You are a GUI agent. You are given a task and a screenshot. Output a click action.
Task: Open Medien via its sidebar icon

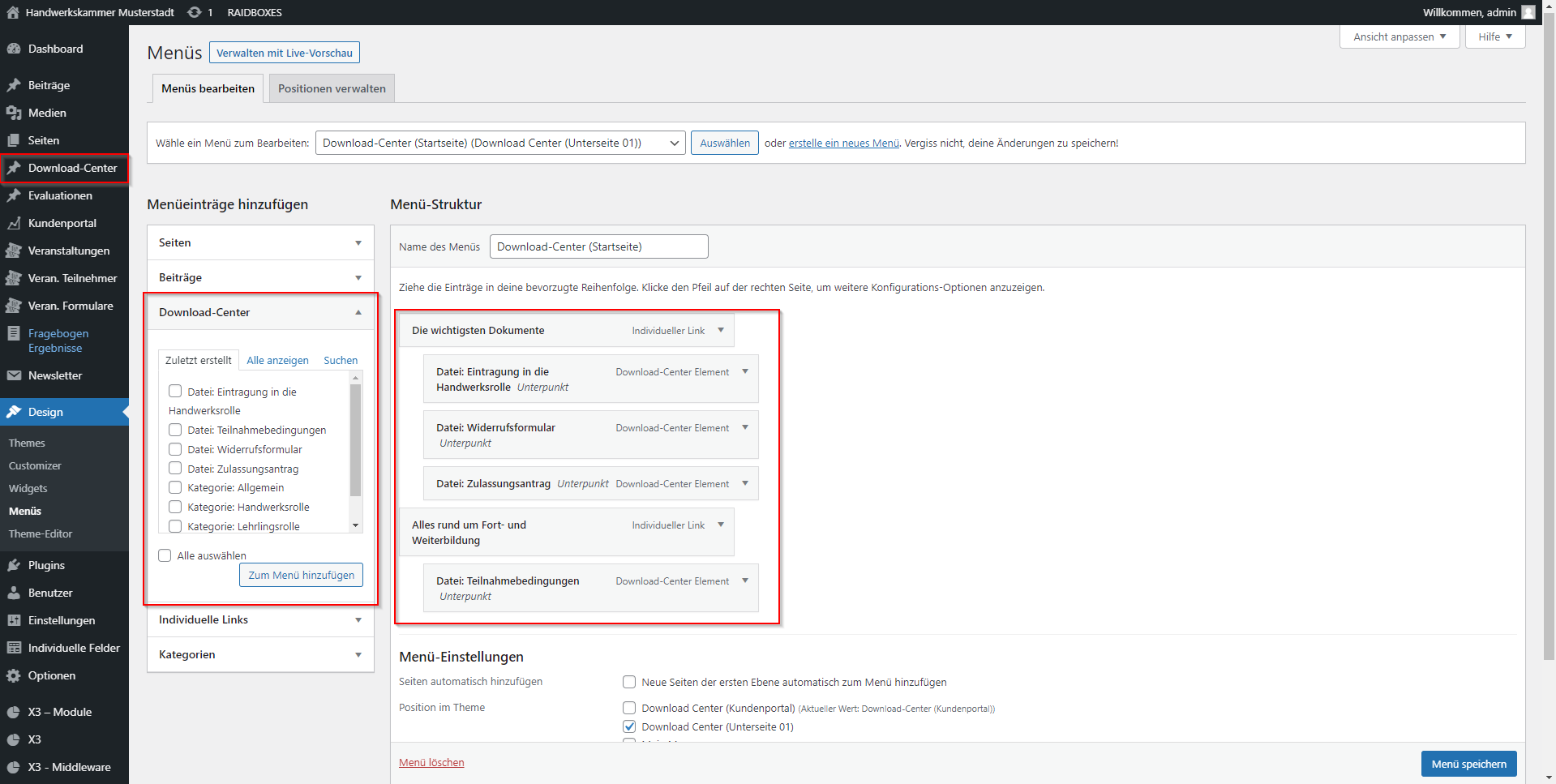14,113
